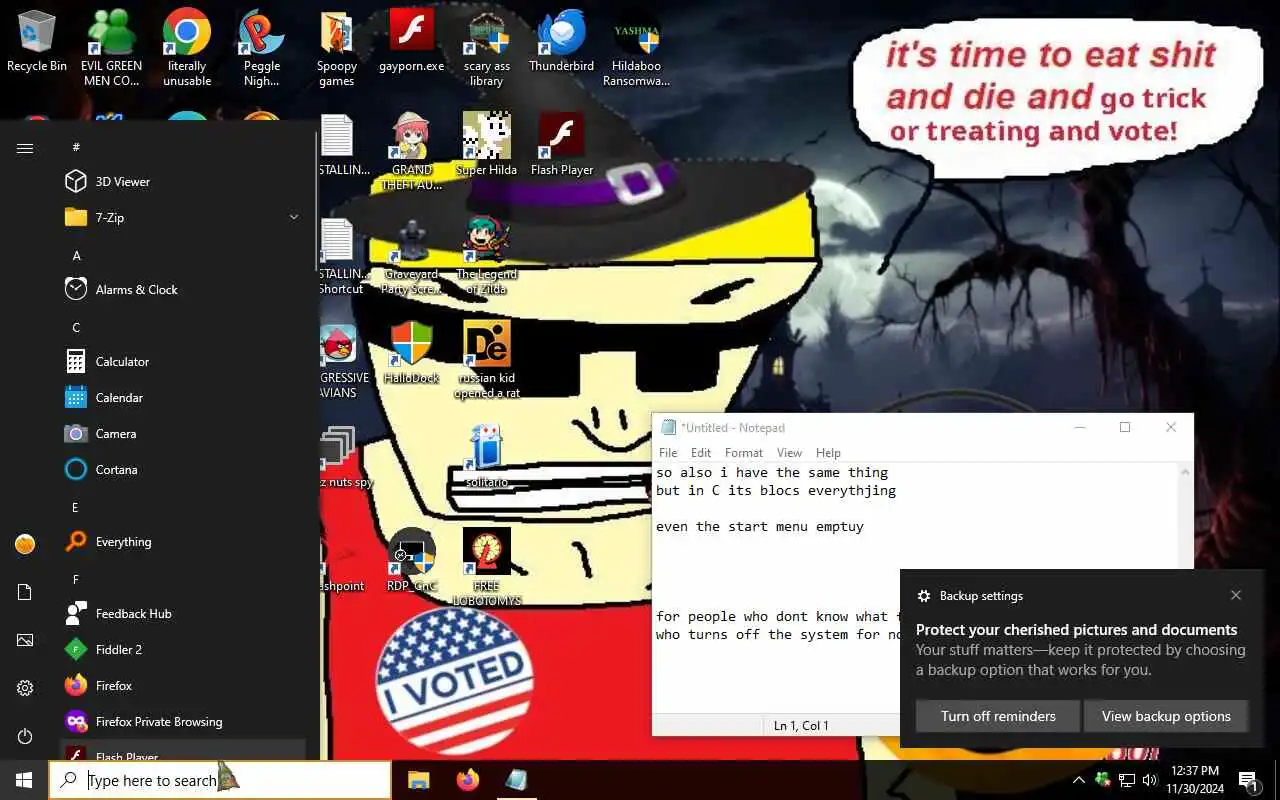Screen dimensions: 1280x800
Task: Open Calendar app in Start menu
Action: coord(183,397)
